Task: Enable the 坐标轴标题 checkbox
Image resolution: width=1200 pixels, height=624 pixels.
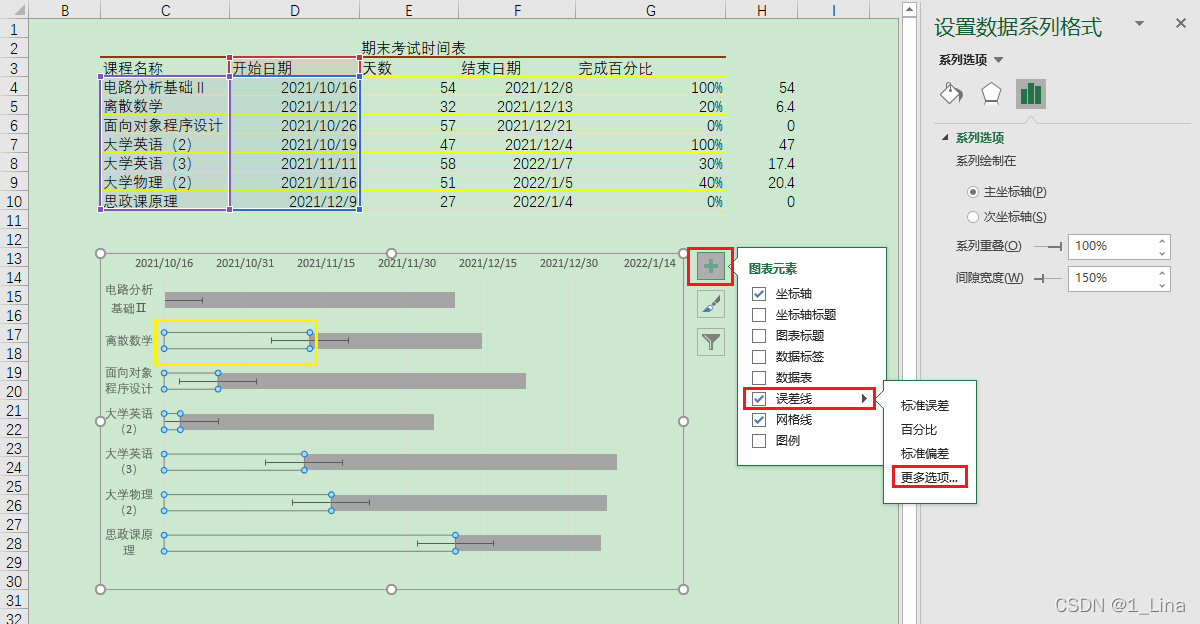Action: point(759,315)
